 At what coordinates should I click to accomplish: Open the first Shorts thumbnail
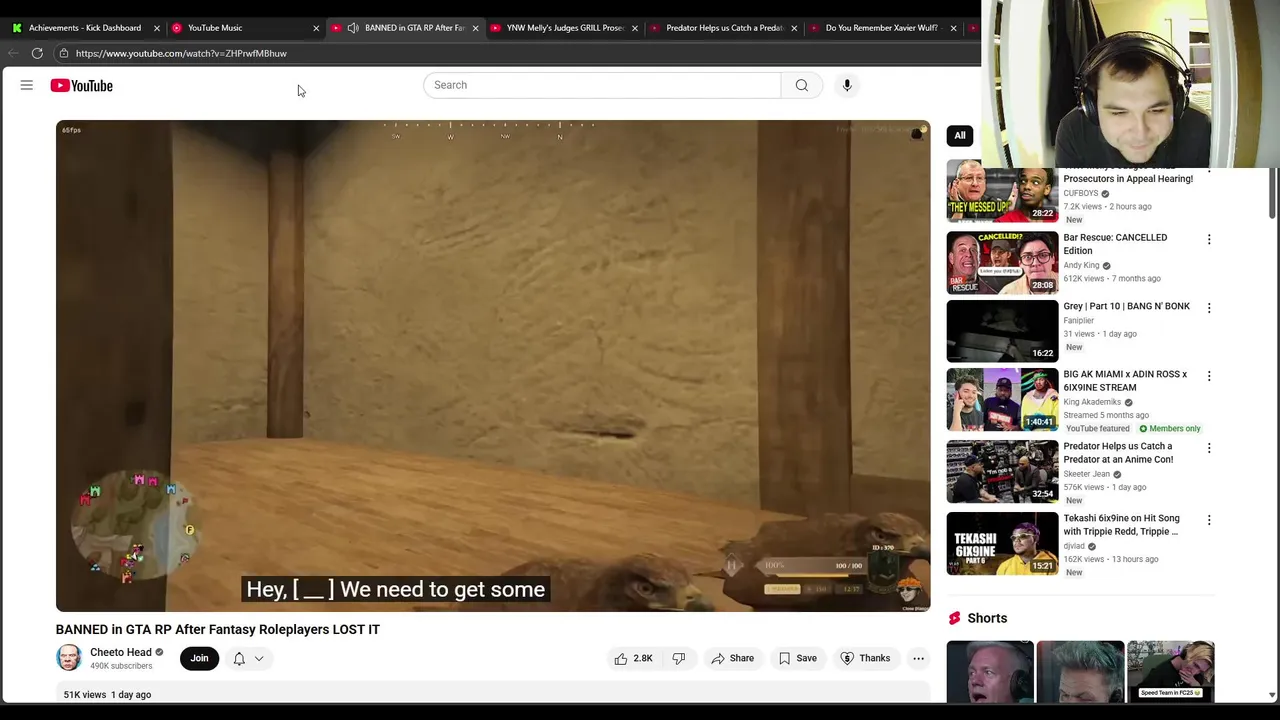pos(990,672)
